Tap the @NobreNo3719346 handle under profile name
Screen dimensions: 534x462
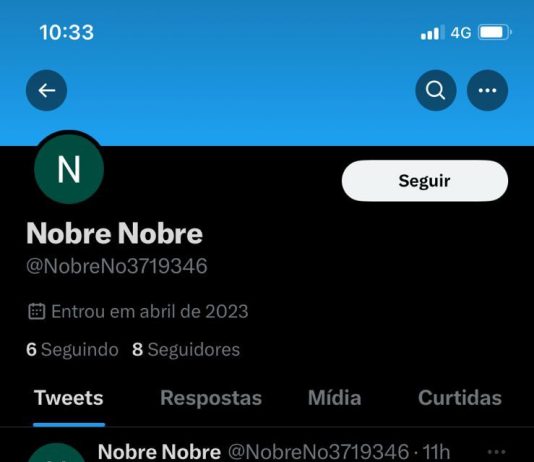pos(117,266)
